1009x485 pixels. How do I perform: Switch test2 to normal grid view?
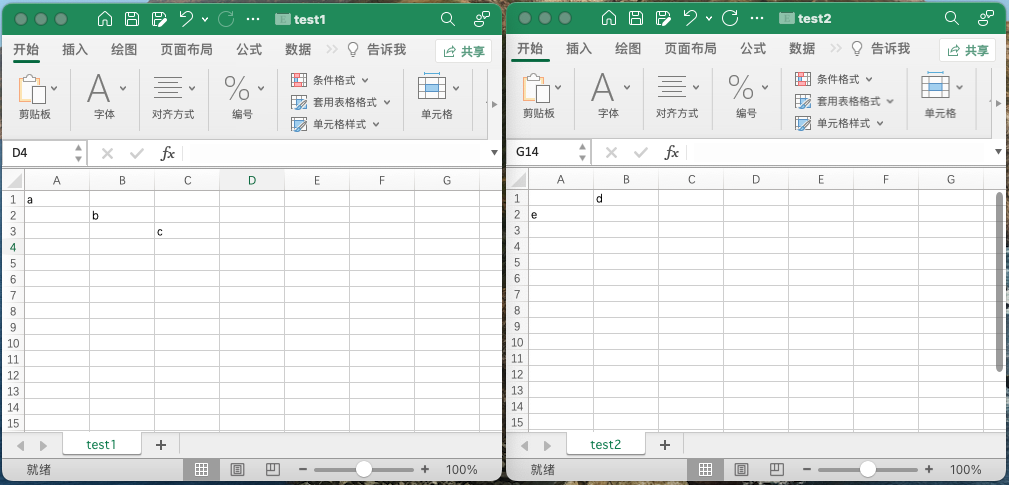pos(705,470)
